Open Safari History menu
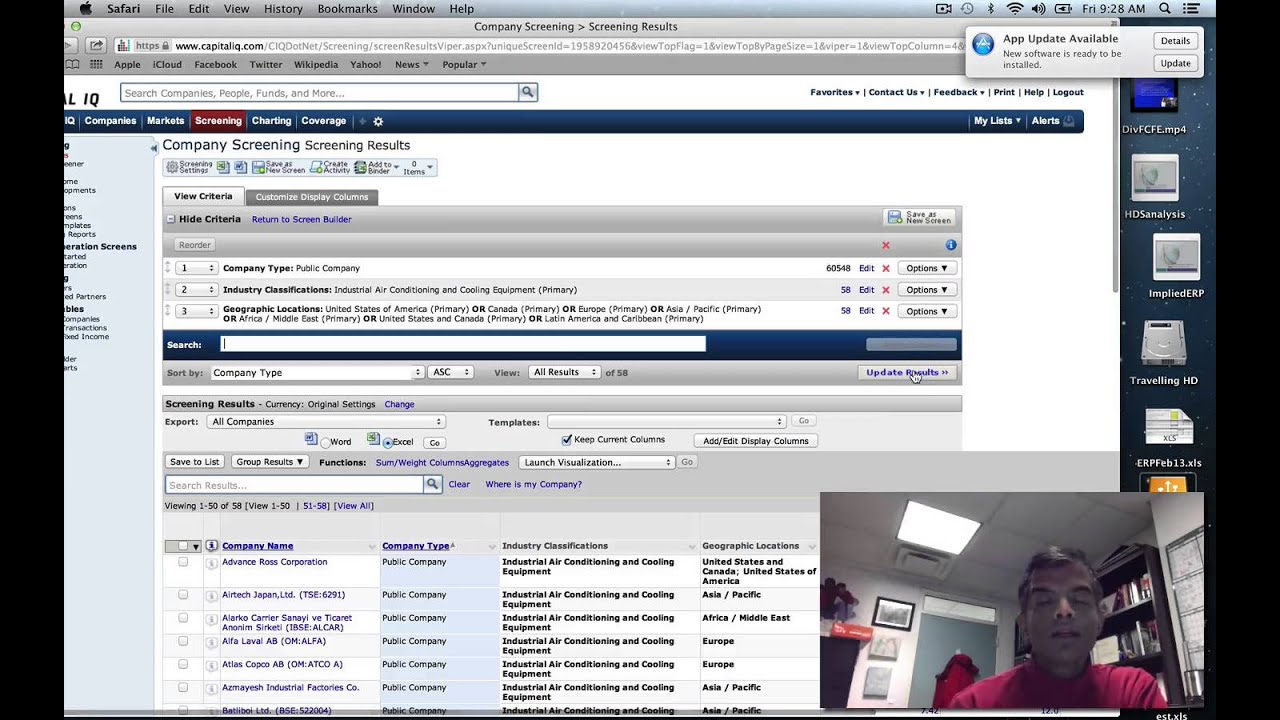The image size is (1280, 720). tap(283, 9)
